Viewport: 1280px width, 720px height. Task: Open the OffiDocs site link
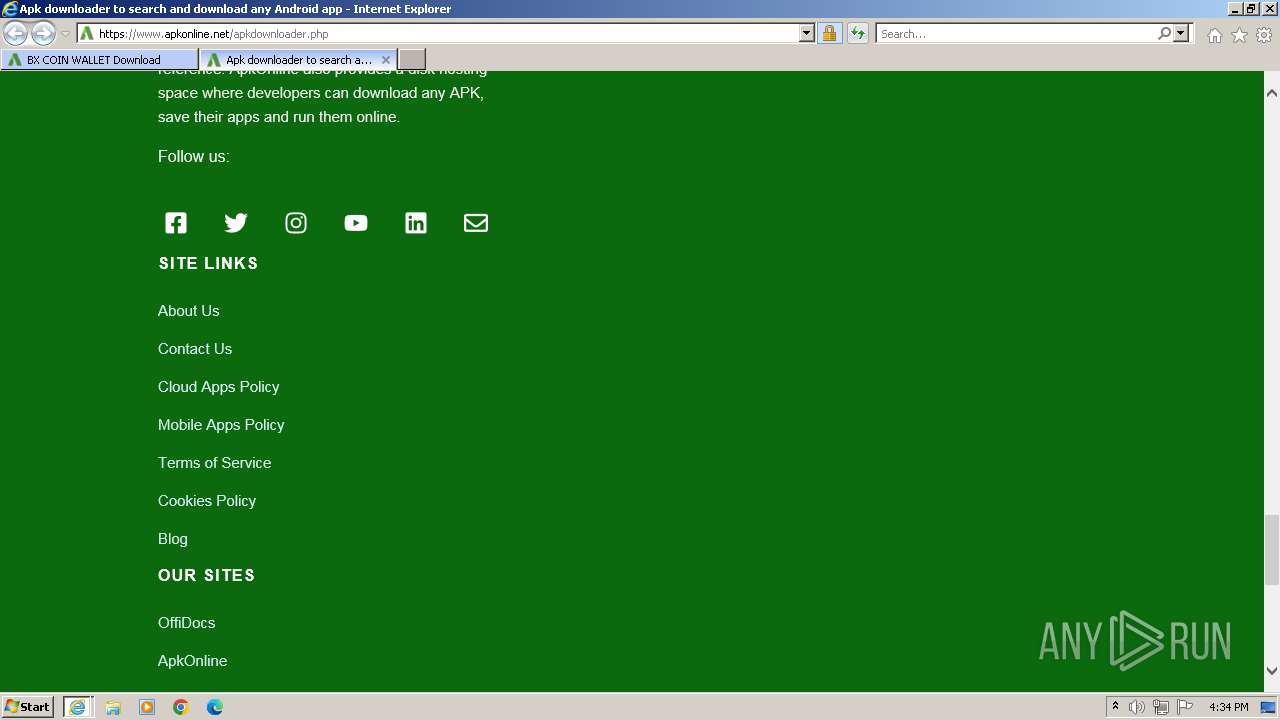(187, 623)
